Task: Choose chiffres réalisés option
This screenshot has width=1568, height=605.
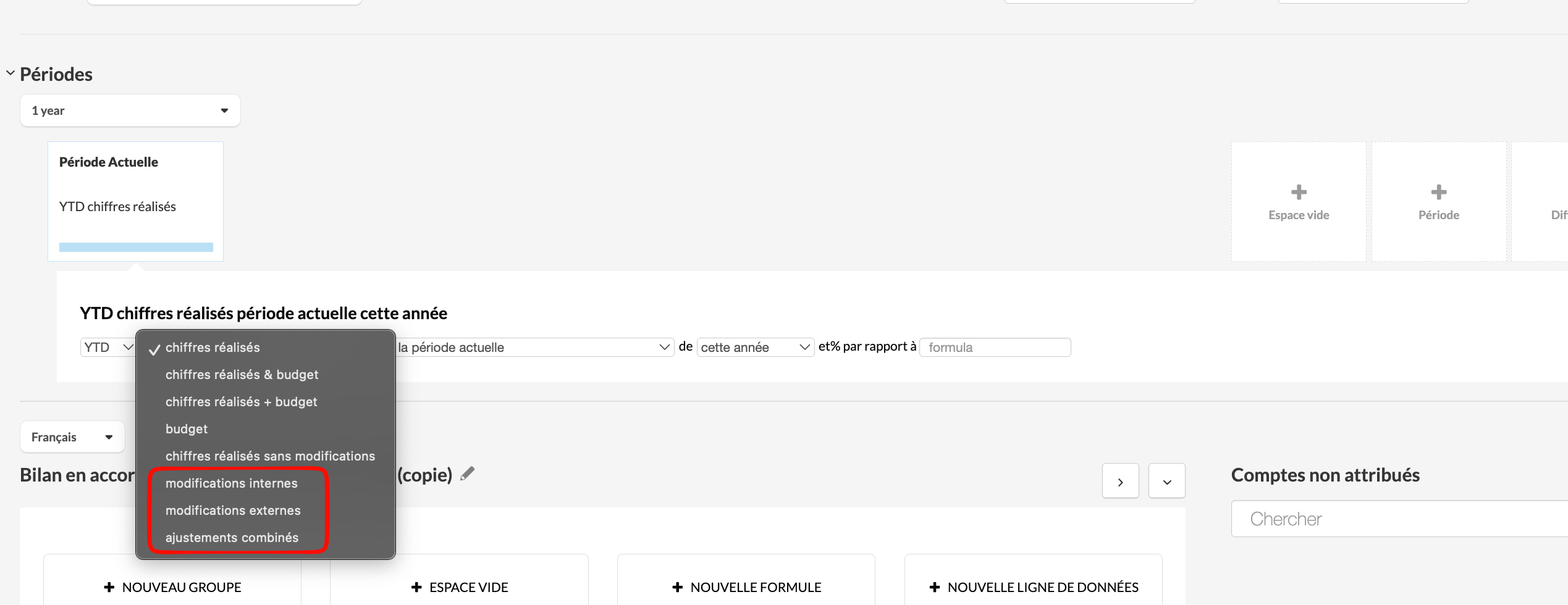Action: (266, 348)
